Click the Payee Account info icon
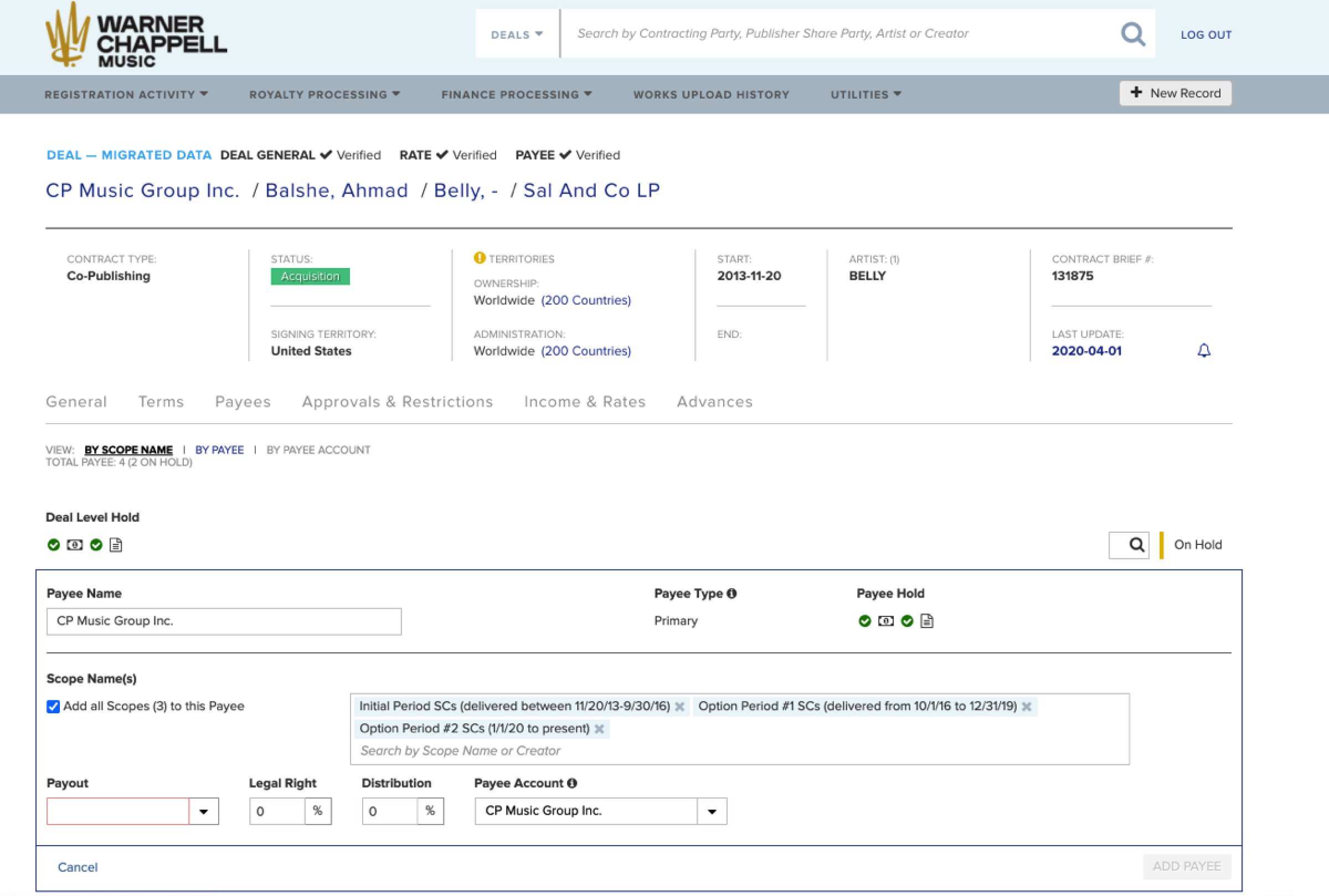 tap(572, 783)
